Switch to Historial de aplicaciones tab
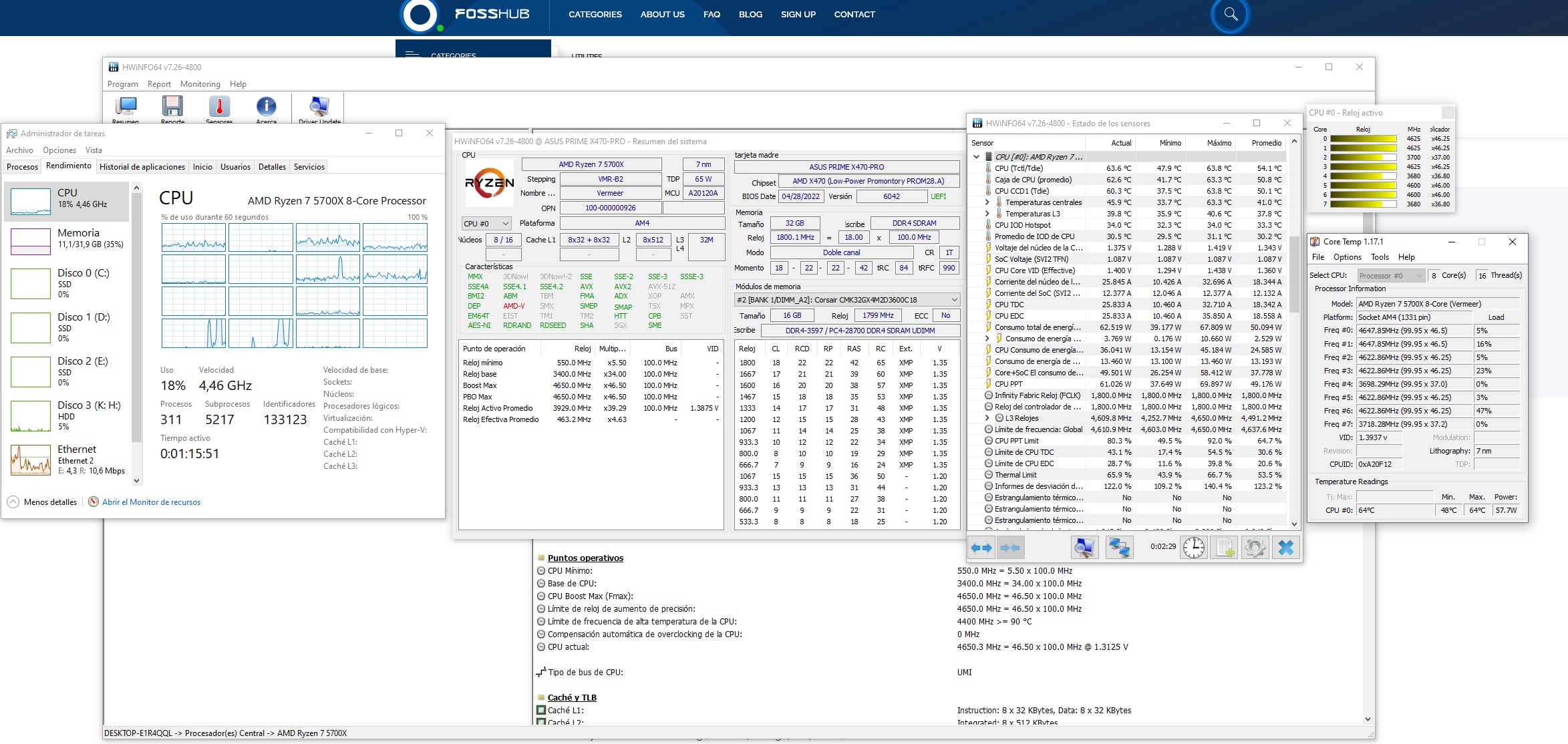1568x744 pixels. click(142, 167)
